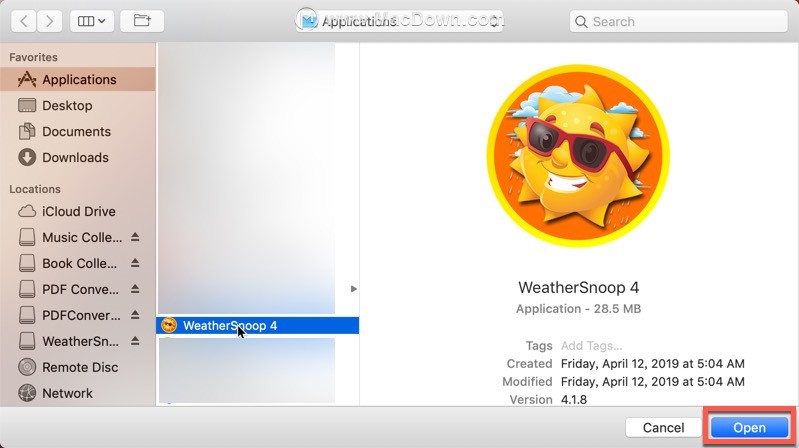Click the Created date value
This screenshot has height=448, width=799.
pos(653,364)
